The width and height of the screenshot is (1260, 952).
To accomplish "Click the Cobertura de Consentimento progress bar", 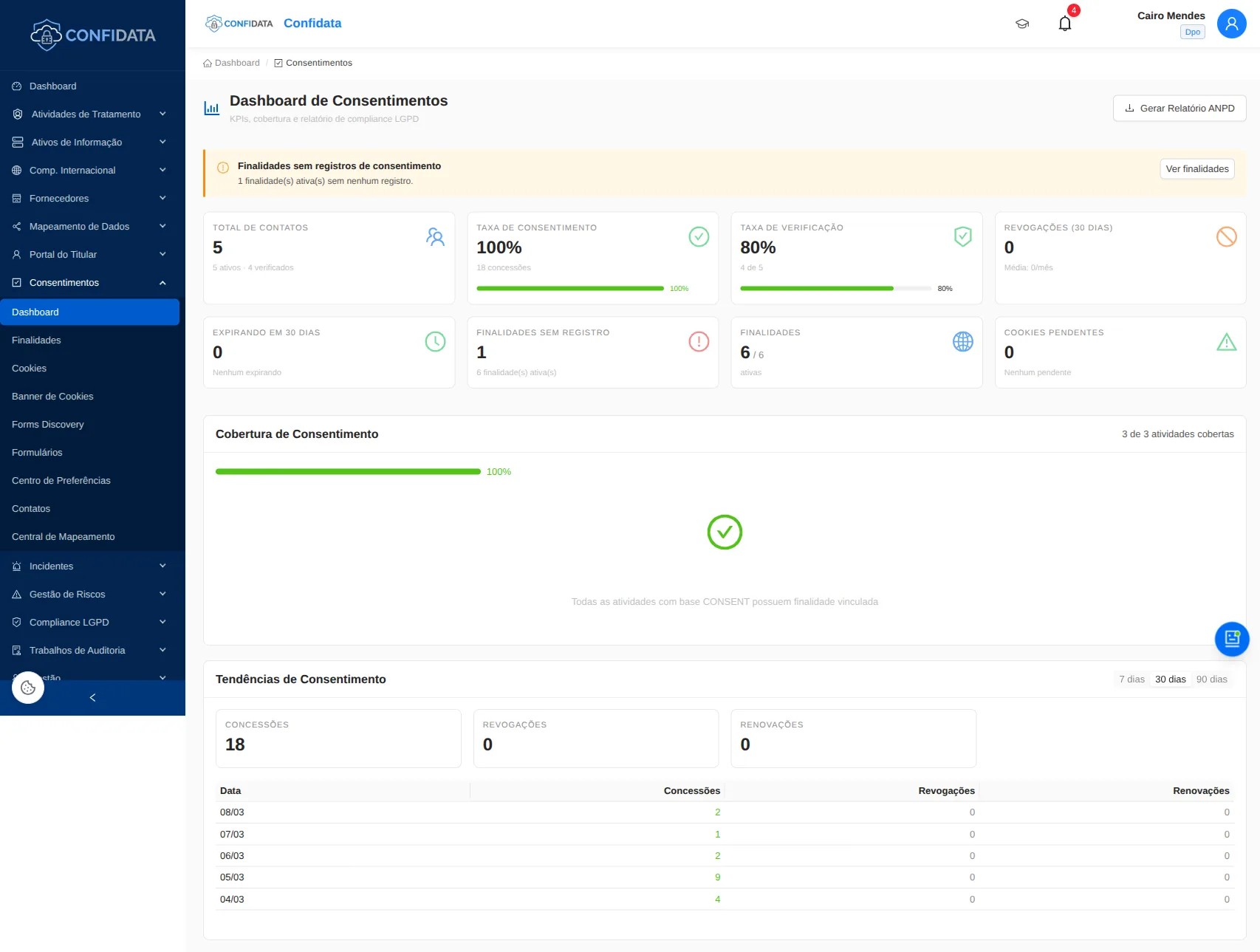I will (348, 472).
